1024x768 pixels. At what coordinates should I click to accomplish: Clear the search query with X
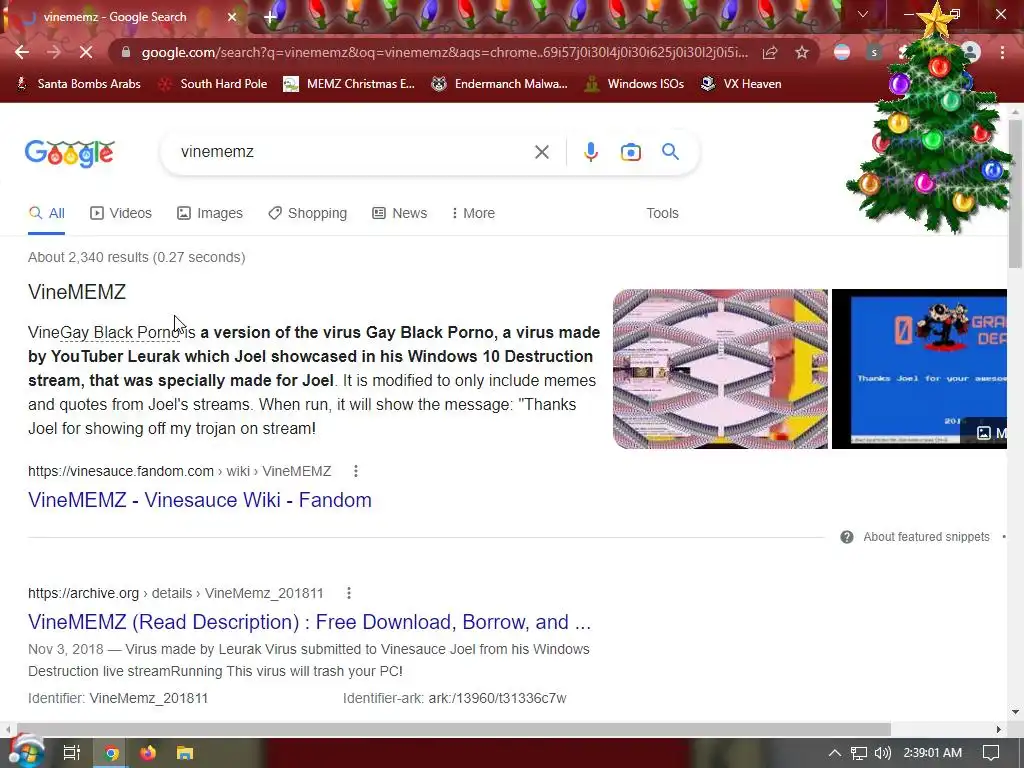pyautogui.click(x=541, y=152)
